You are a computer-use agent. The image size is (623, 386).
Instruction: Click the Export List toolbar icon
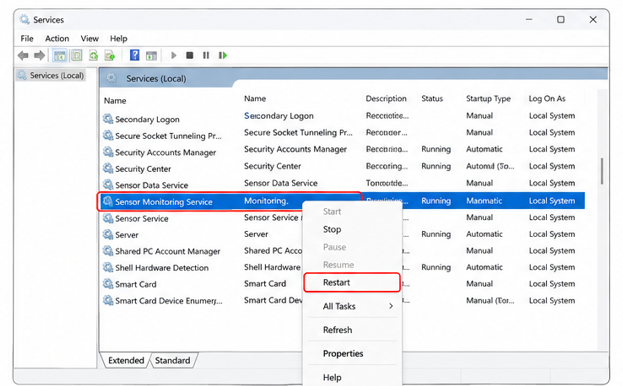point(110,55)
